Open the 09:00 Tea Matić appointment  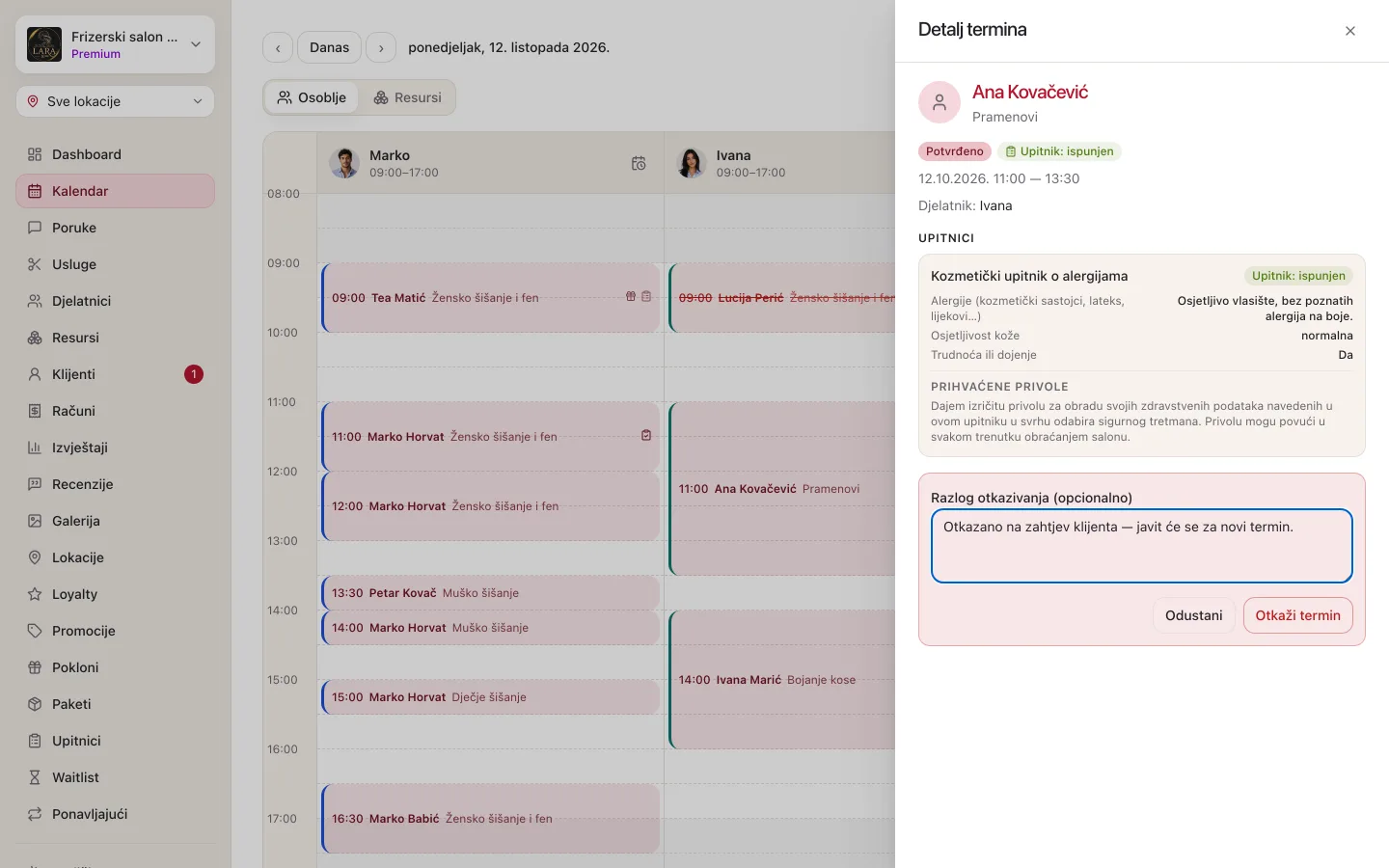click(x=490, y=298)
